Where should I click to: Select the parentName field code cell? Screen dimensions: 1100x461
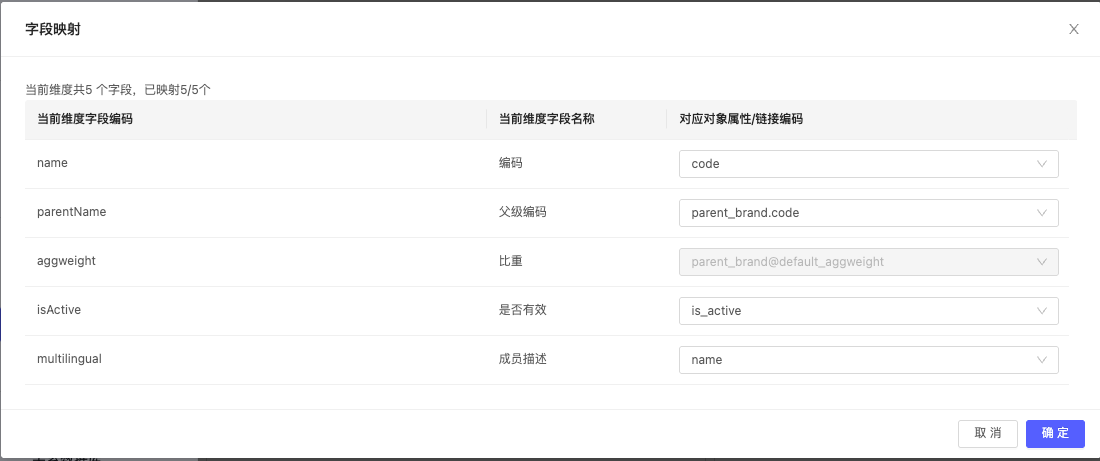click(71, 213)
